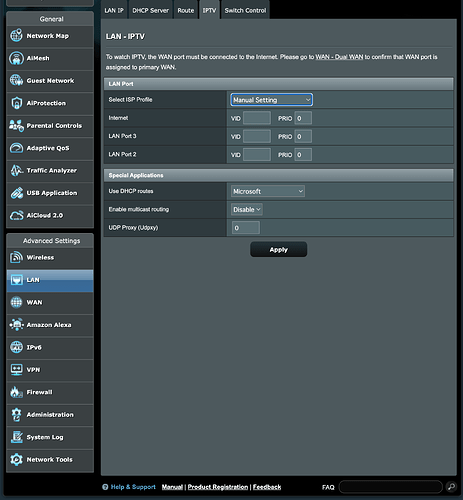This screenshot has height=500, width=463.
Task: Change the Enable multicast routing dropdown
Action: 247,209
